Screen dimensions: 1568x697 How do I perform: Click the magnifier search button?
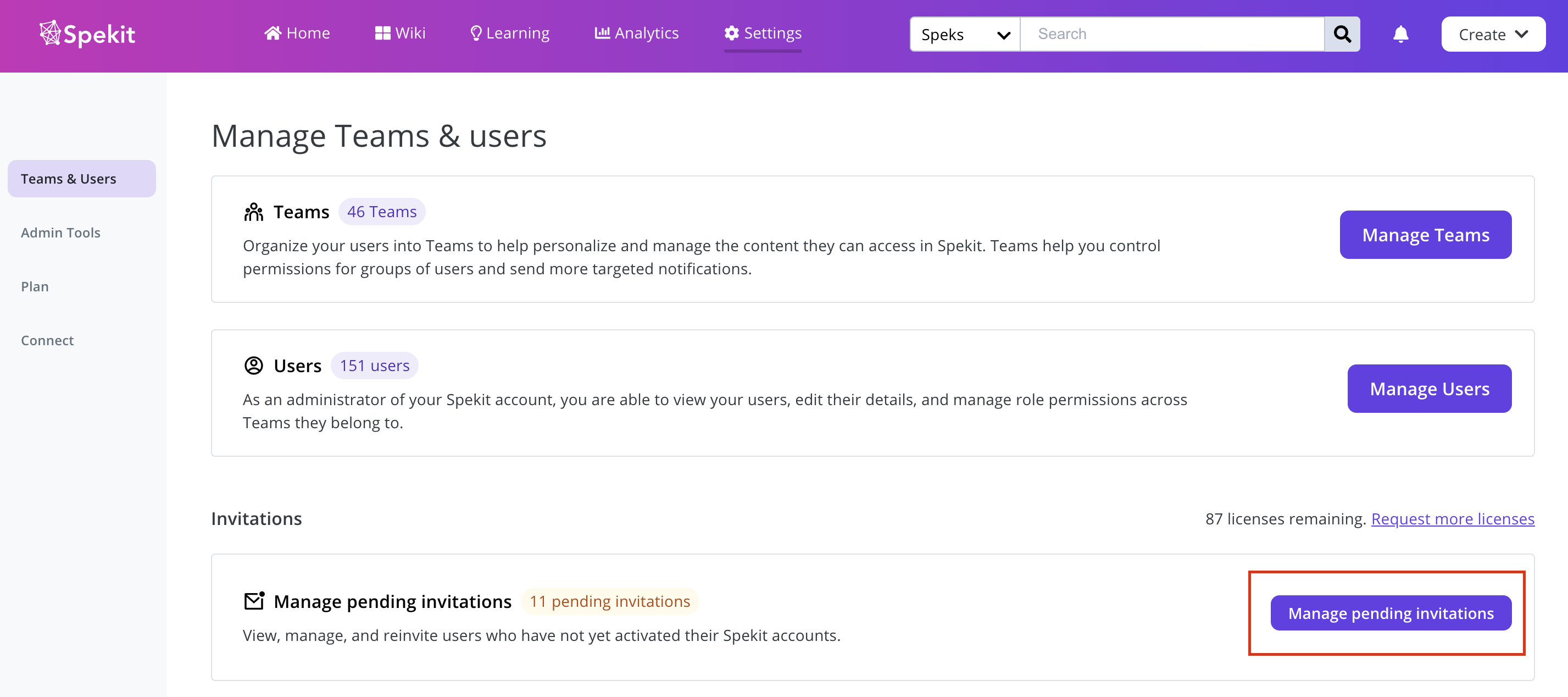tap(1342, 34)
